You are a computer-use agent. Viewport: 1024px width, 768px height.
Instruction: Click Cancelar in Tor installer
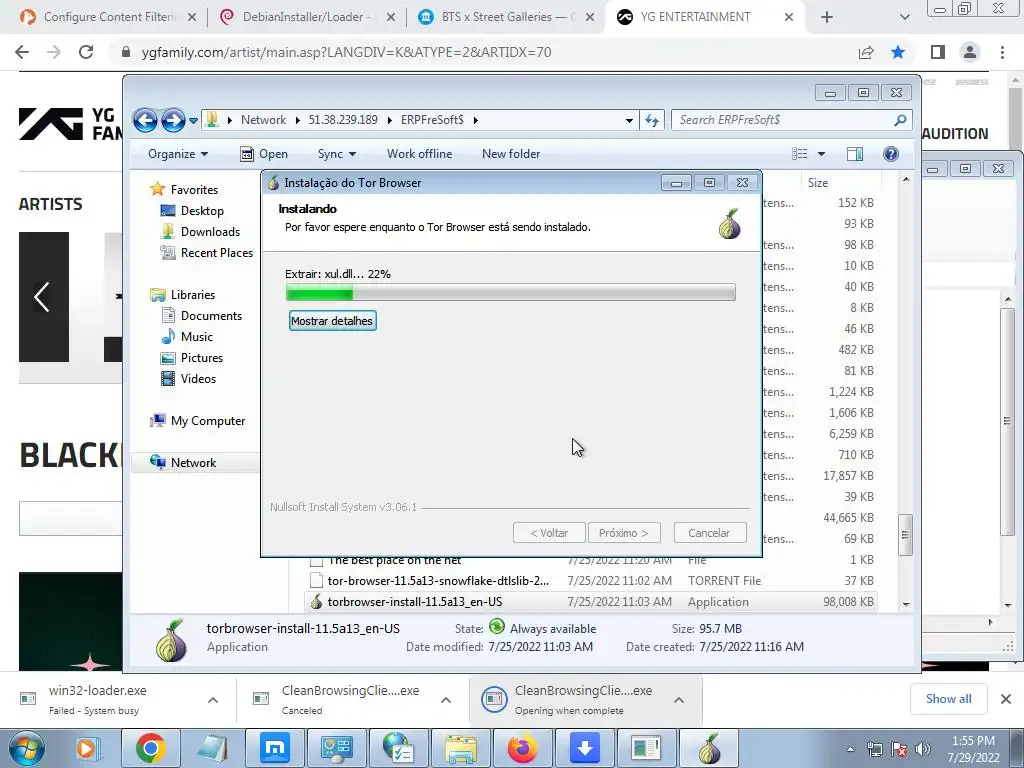click(709, 533)
